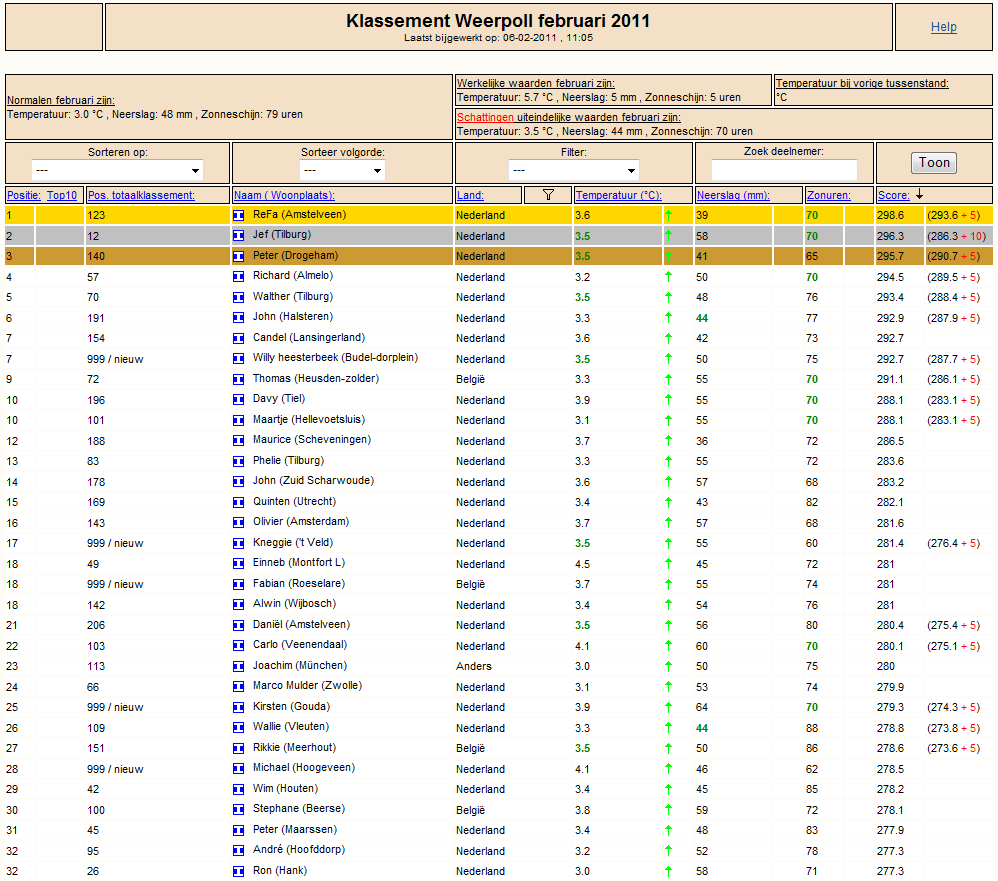The width and height of the screenshot is (998, 881).
Task: Click the Toon button
Action: coord(934,163)
